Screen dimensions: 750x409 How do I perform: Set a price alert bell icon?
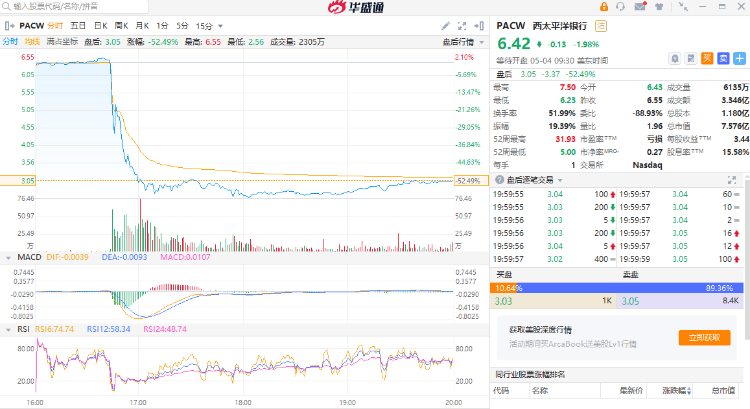click(674, 58)
